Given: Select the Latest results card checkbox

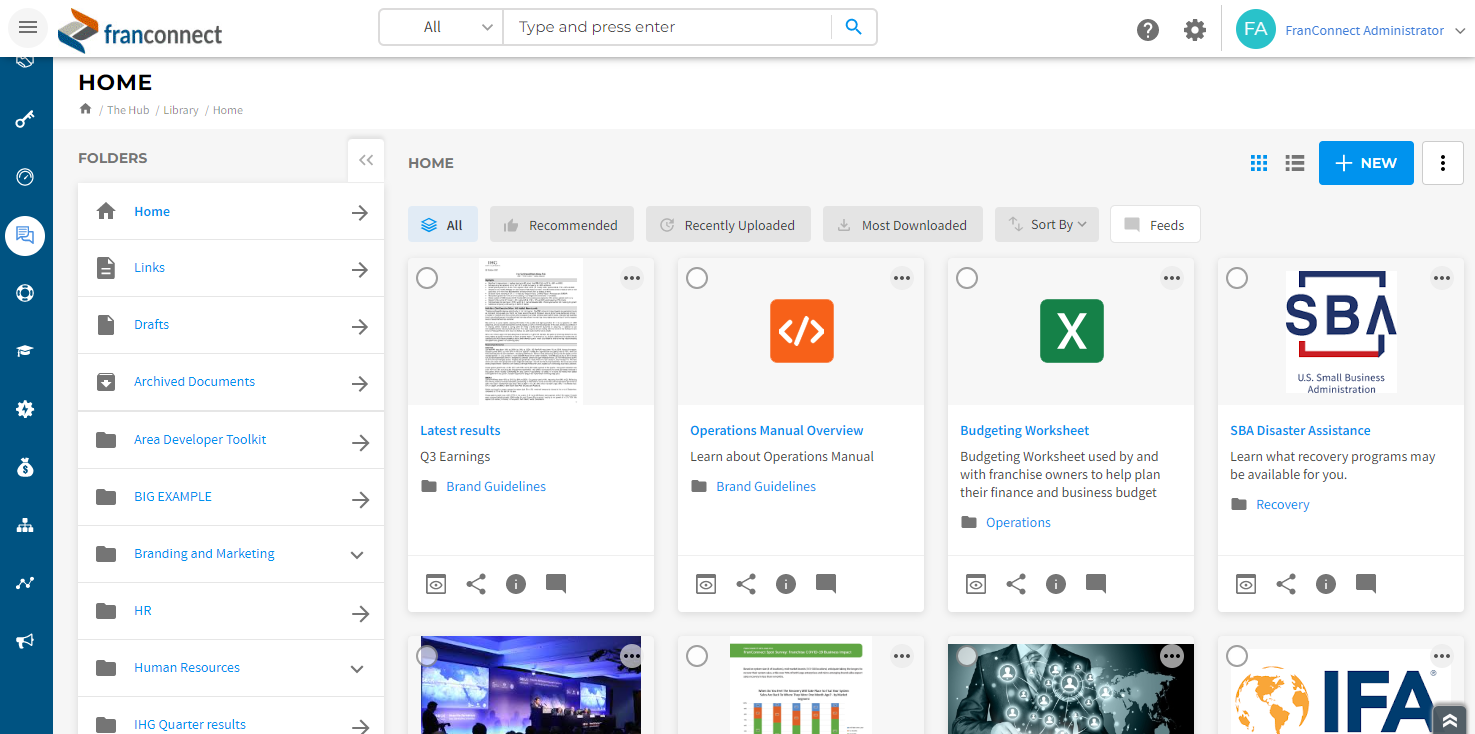Looking at the screenshot, I should 427,278.
